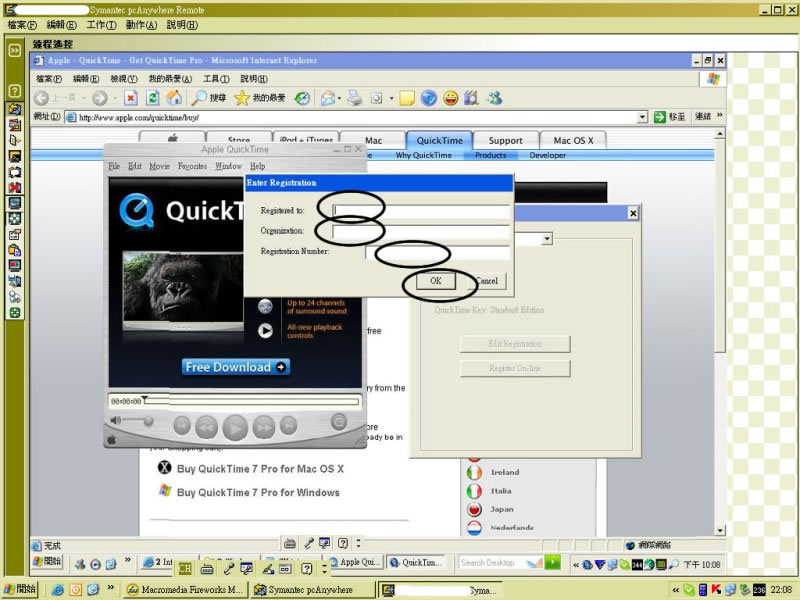This screenshot has height=600, width=800.
Task: Click the Registration Number input field
Action: point(437,251)
